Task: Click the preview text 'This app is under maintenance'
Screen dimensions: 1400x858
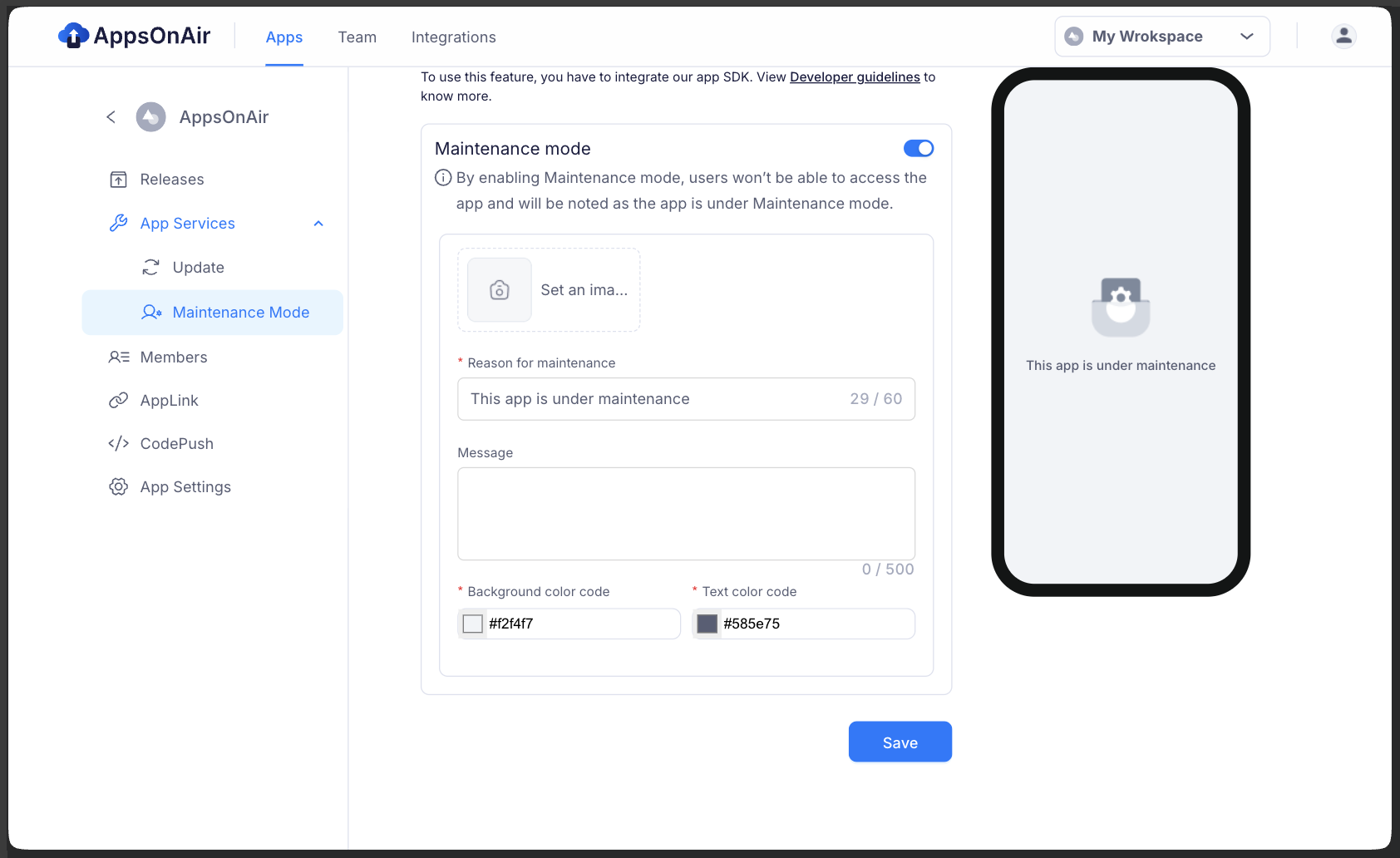Action: click(x=1121, y=366)
